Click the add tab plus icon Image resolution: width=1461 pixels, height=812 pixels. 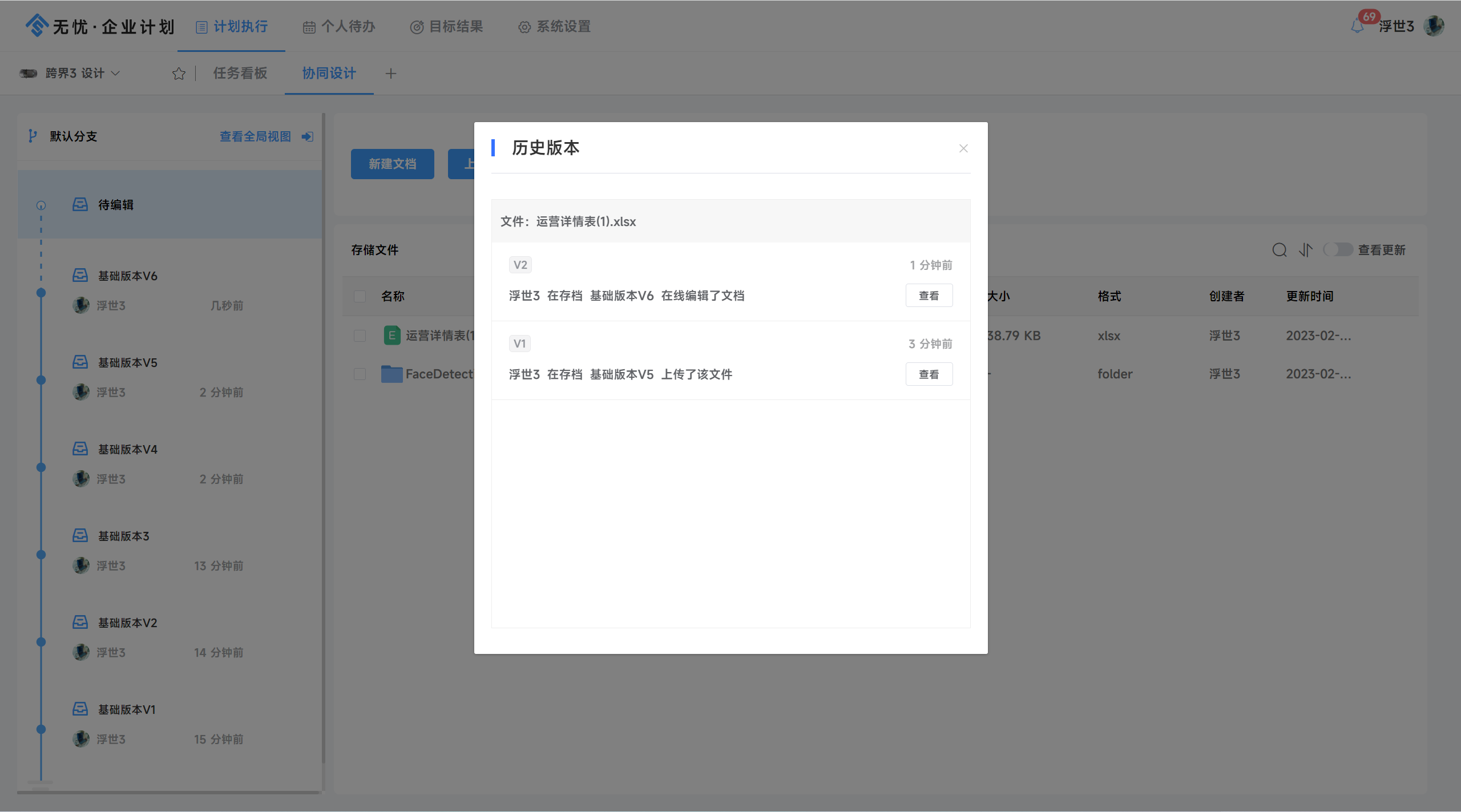(x=390, y=74)
